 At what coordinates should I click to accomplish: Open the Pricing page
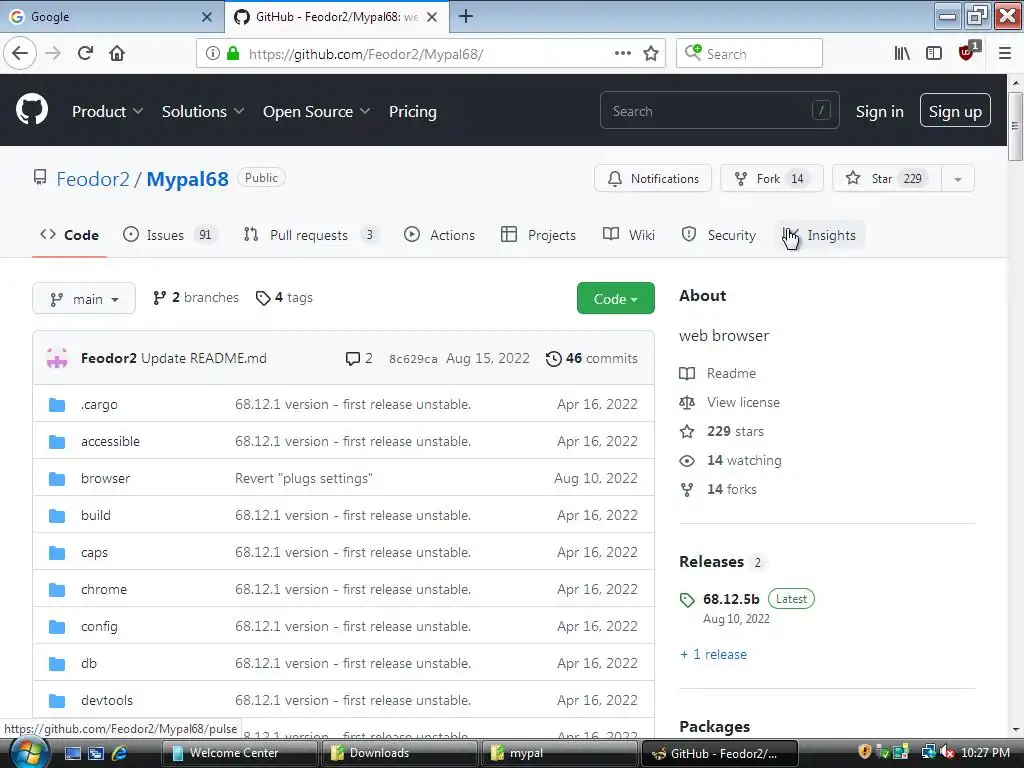click(x=413, y=112)
